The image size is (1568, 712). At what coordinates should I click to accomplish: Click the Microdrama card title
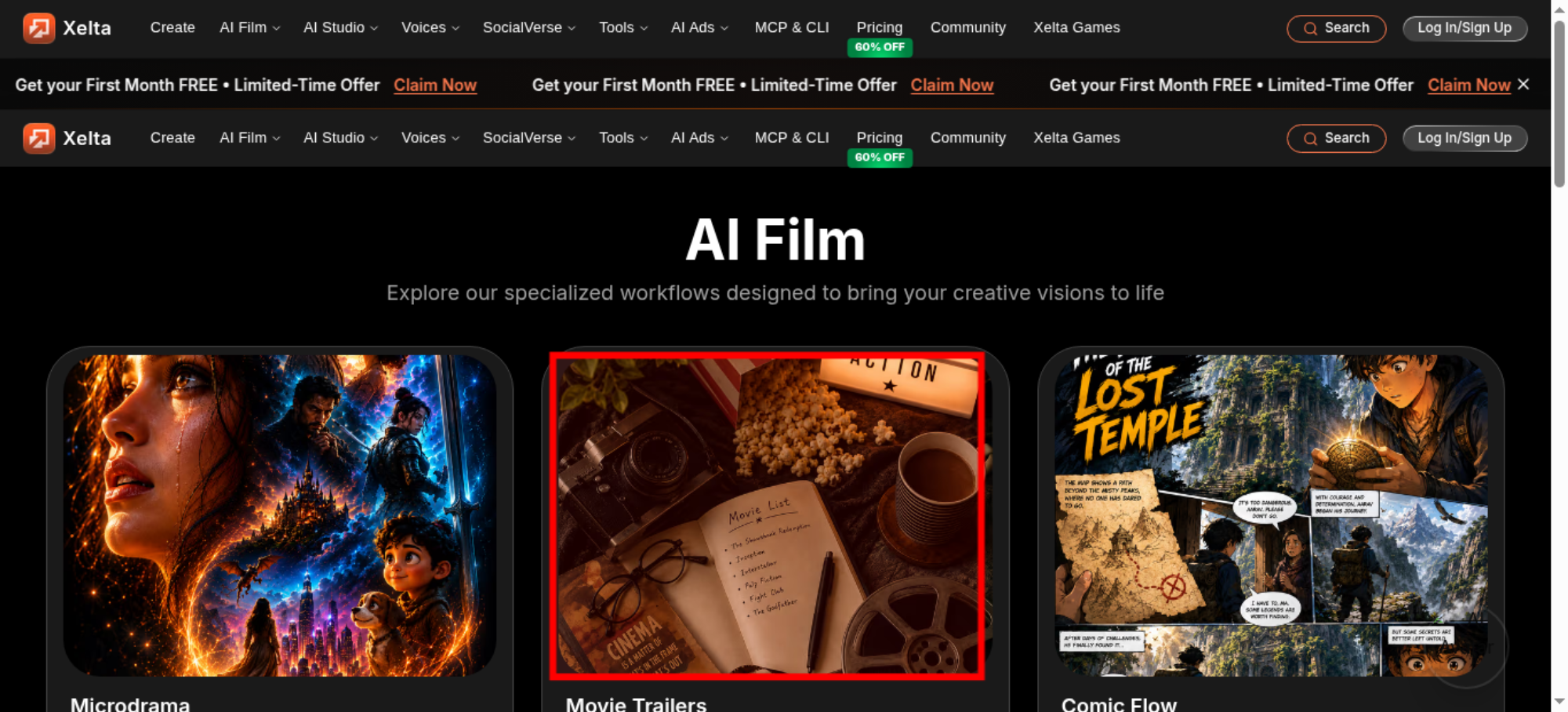click(130, 703)
